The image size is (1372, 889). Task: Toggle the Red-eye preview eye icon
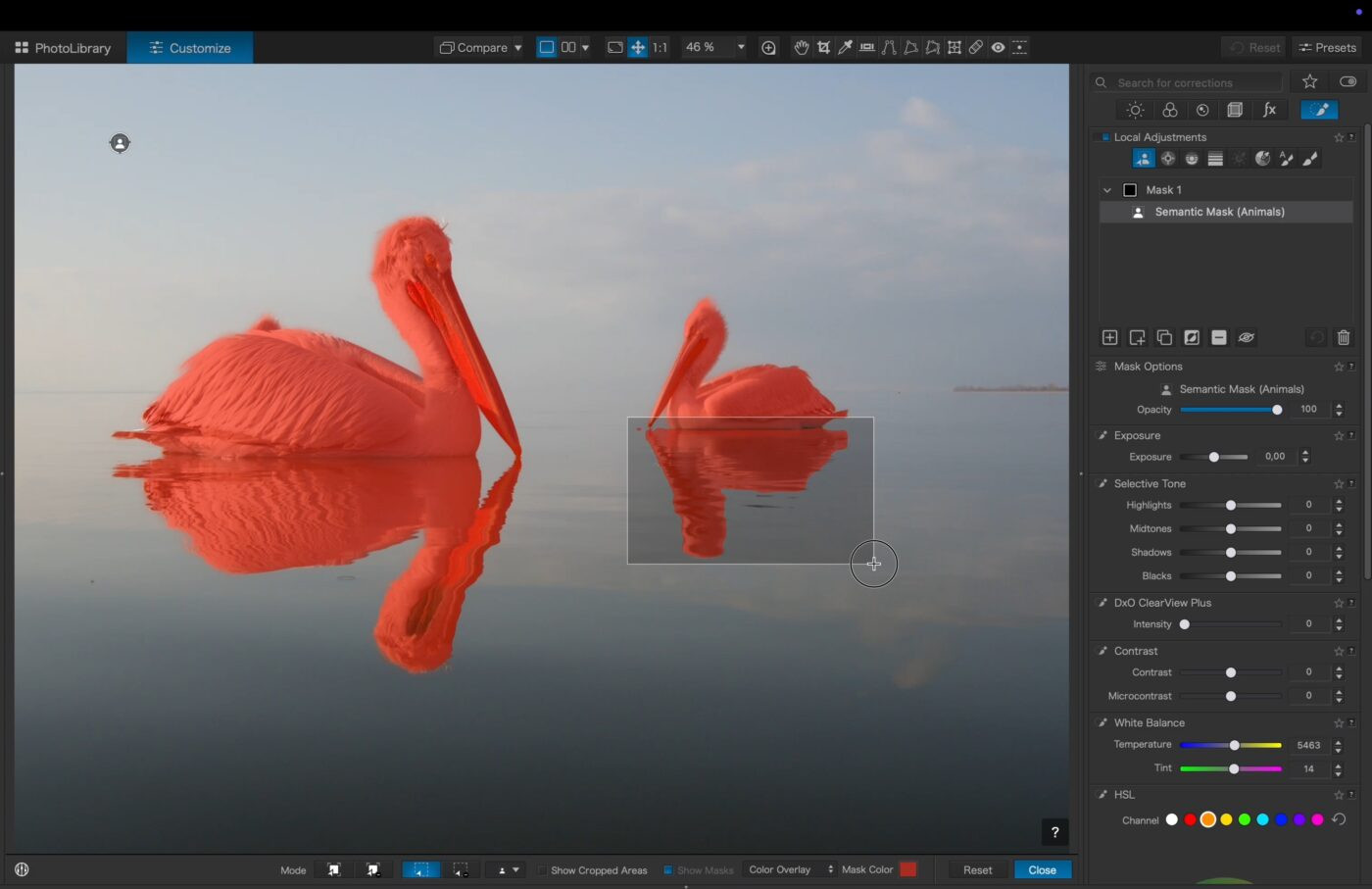tap(998, 47)
